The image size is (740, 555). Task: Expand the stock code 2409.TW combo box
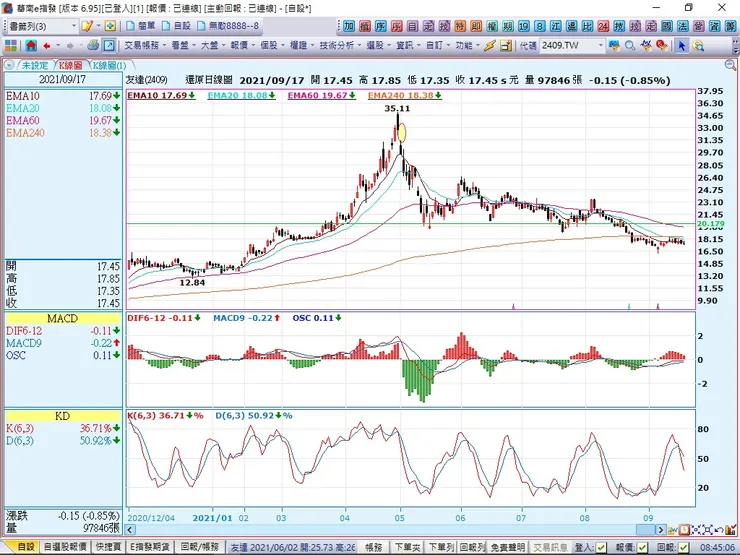pos(601,45)
